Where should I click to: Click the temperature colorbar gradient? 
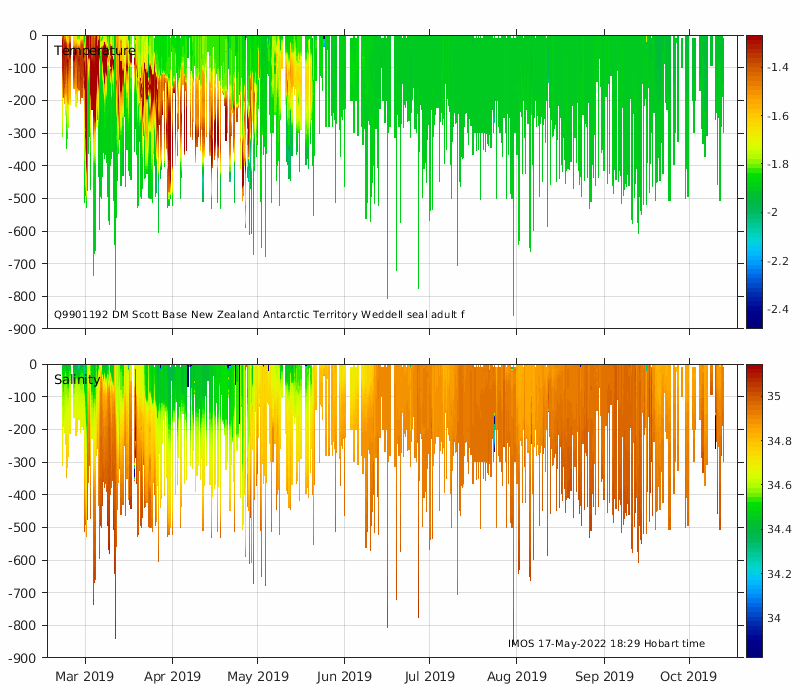tap(754, 182)
